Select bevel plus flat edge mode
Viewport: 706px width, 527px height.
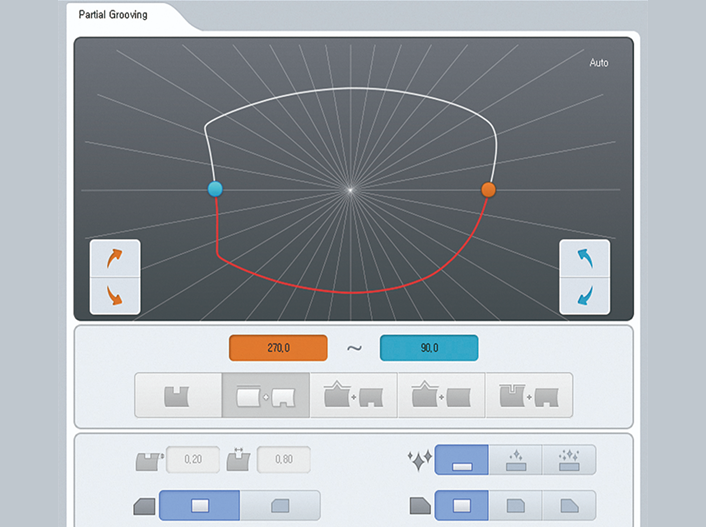(x=441, y=395)
